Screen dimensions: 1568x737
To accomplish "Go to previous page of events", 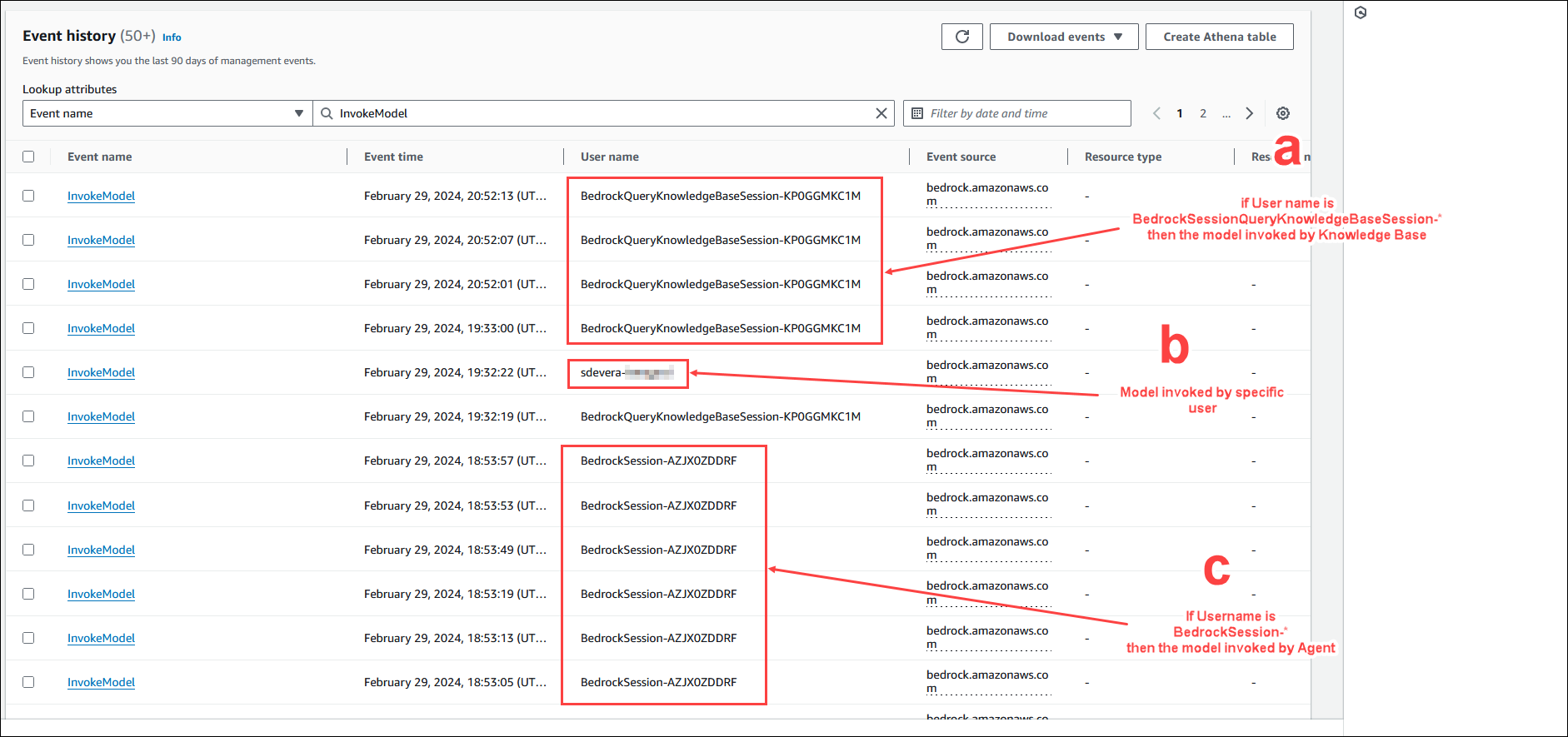I will [1156, 113].
